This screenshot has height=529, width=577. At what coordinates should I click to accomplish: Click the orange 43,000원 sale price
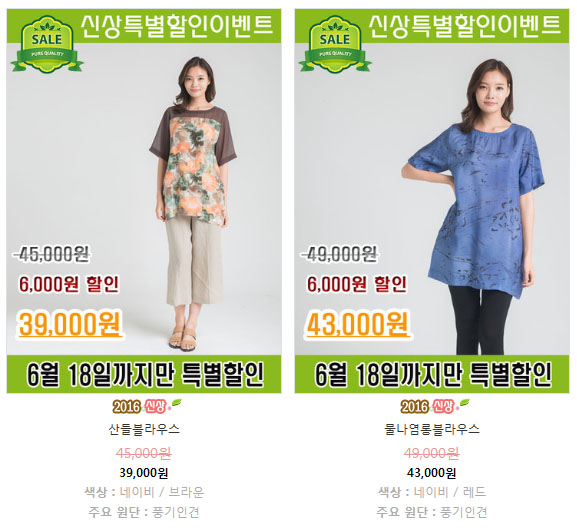(x=358, y=324)
